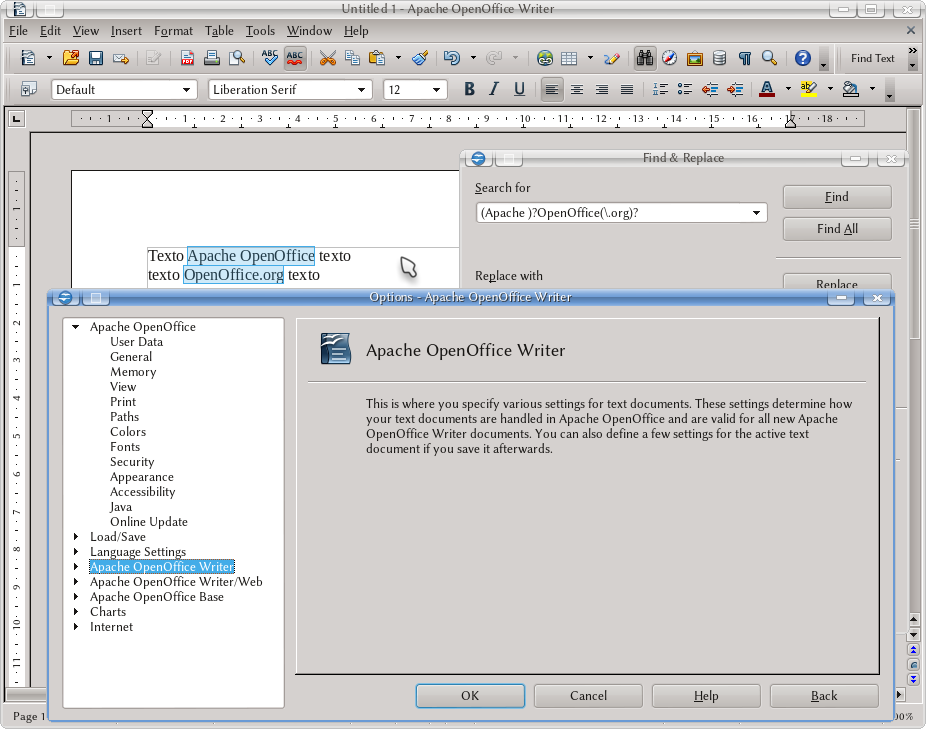Open Page Preview icon
Screen dimensions: 926x729
pyautogui.click(x=237, y=58)
